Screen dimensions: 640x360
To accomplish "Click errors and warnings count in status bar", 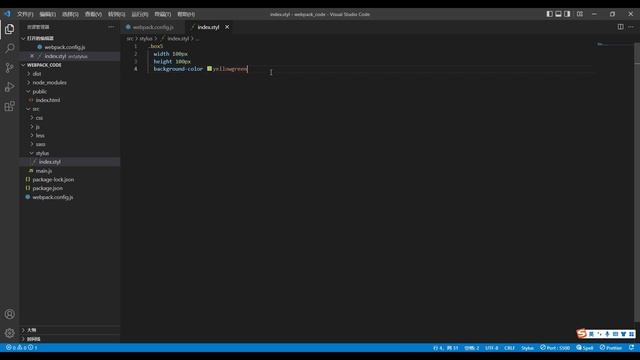I will 22,348.
